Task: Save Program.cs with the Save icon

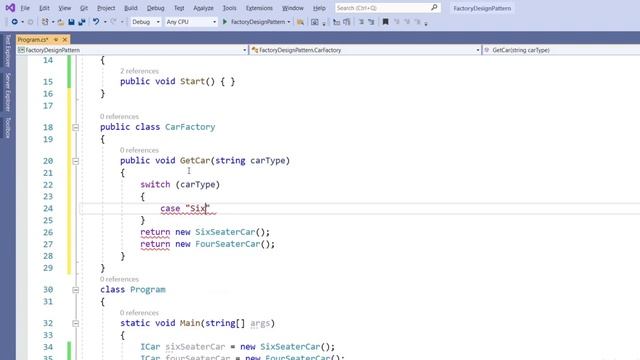Action: click(71, 22)
